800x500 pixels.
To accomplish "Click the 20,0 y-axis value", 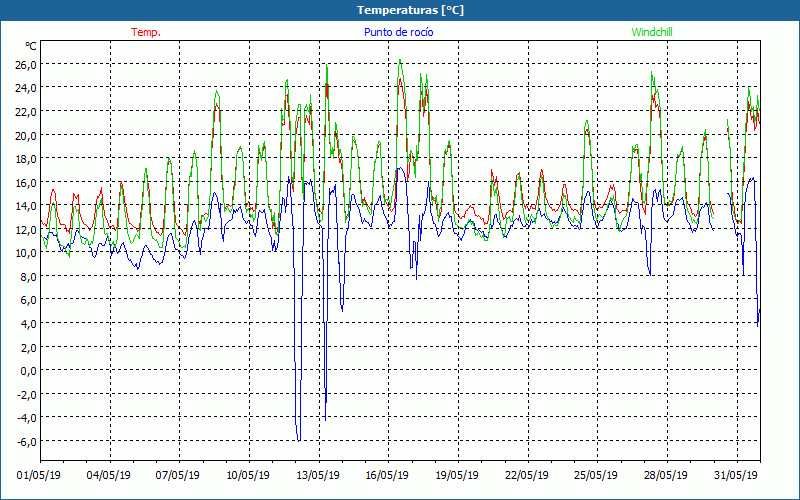I will point(27,135).
